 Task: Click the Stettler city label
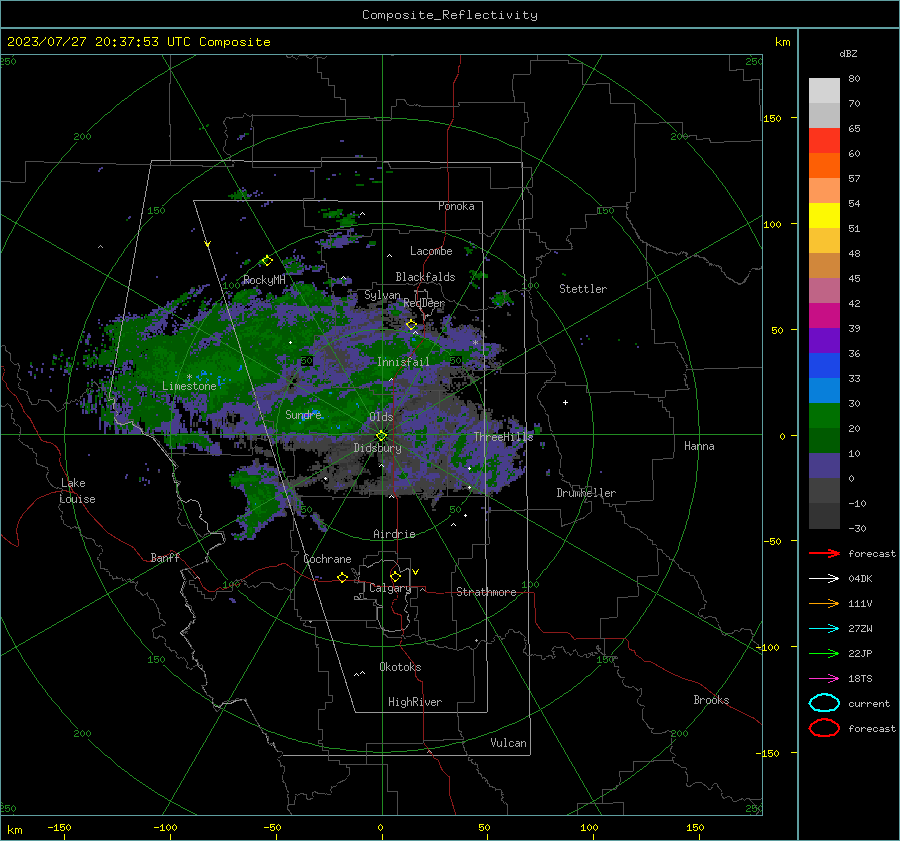pos(583,289)
